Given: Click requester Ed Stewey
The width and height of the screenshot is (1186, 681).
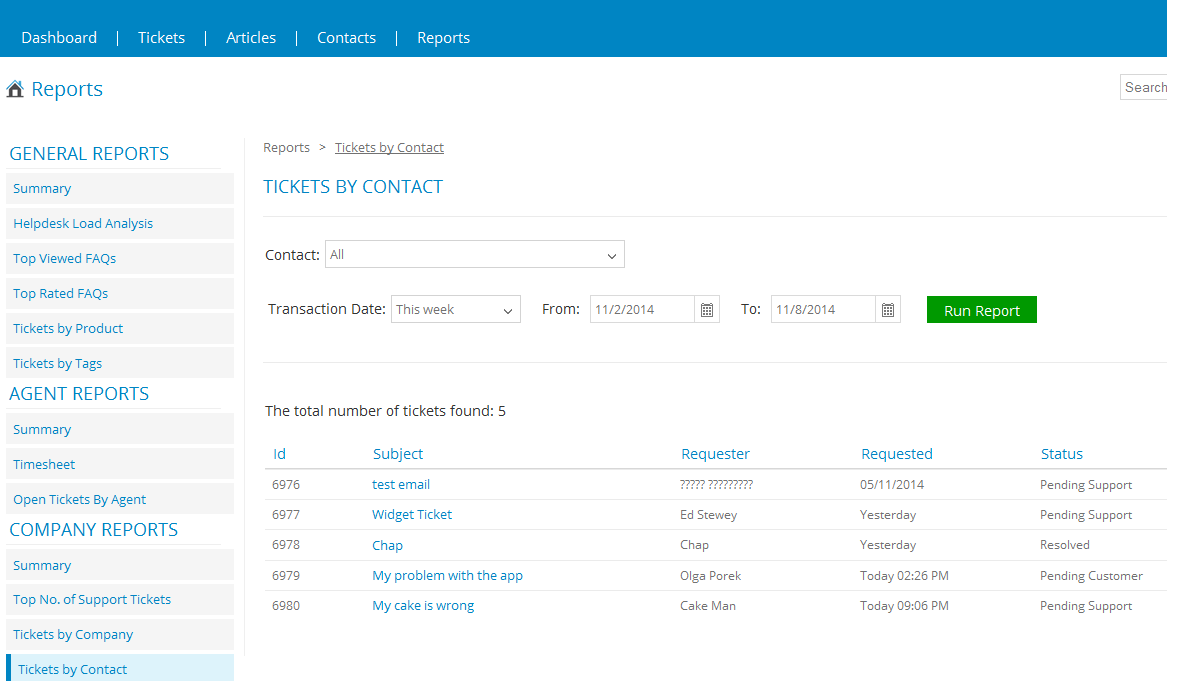Looking at the screenshot, I should pos(709,515).
